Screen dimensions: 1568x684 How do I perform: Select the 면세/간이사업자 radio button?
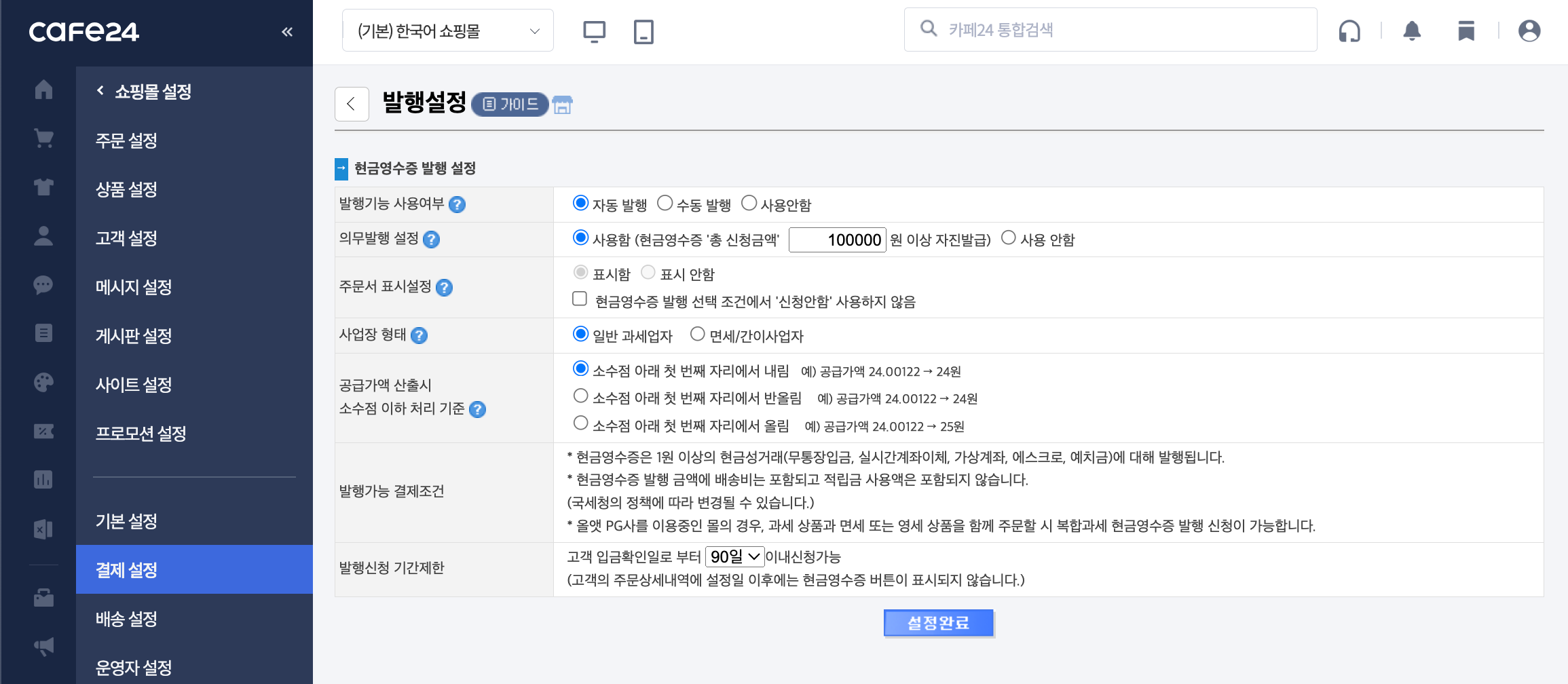click(x=697, y=334)
